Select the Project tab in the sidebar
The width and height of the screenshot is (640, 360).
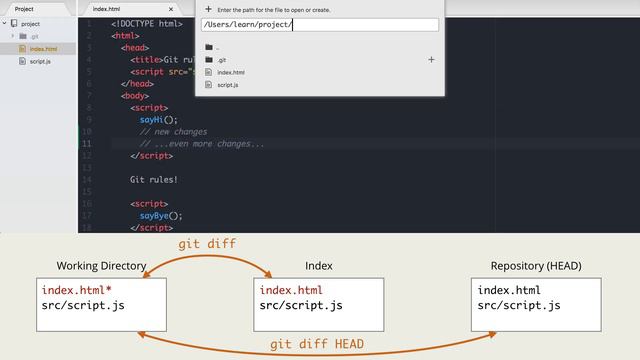24,9
